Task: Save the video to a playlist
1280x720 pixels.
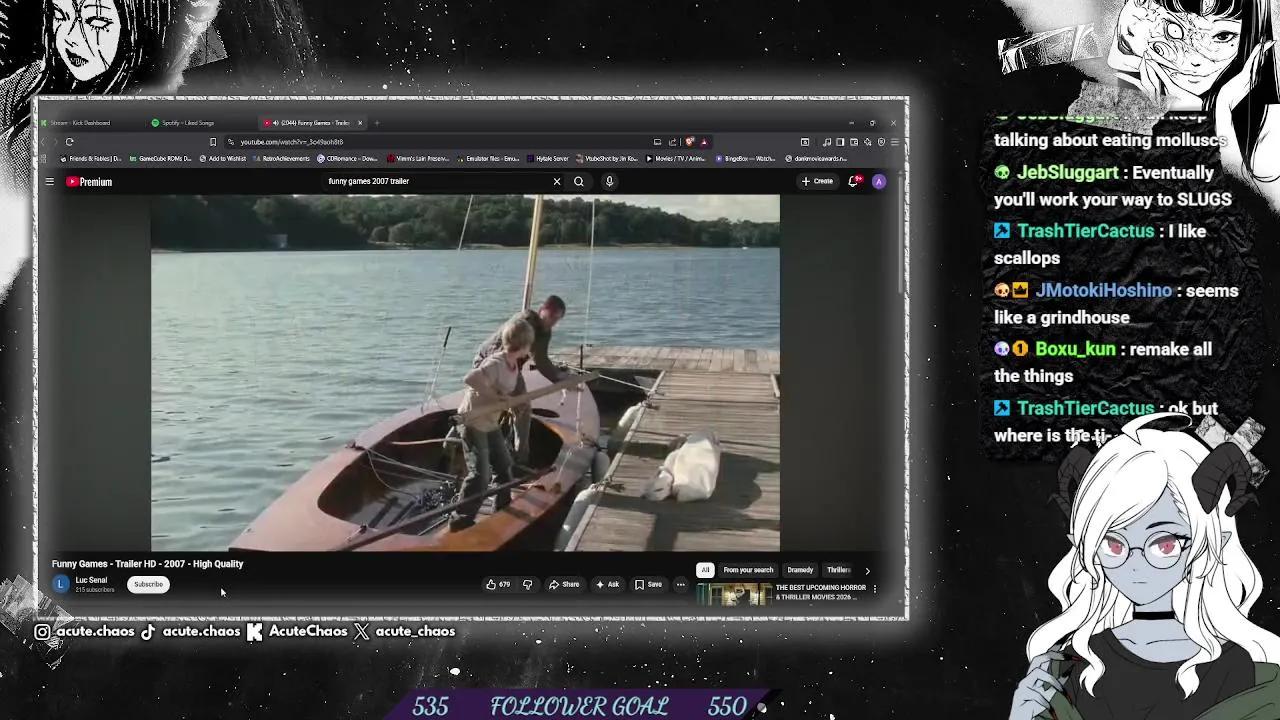Action: click(648, 585)
